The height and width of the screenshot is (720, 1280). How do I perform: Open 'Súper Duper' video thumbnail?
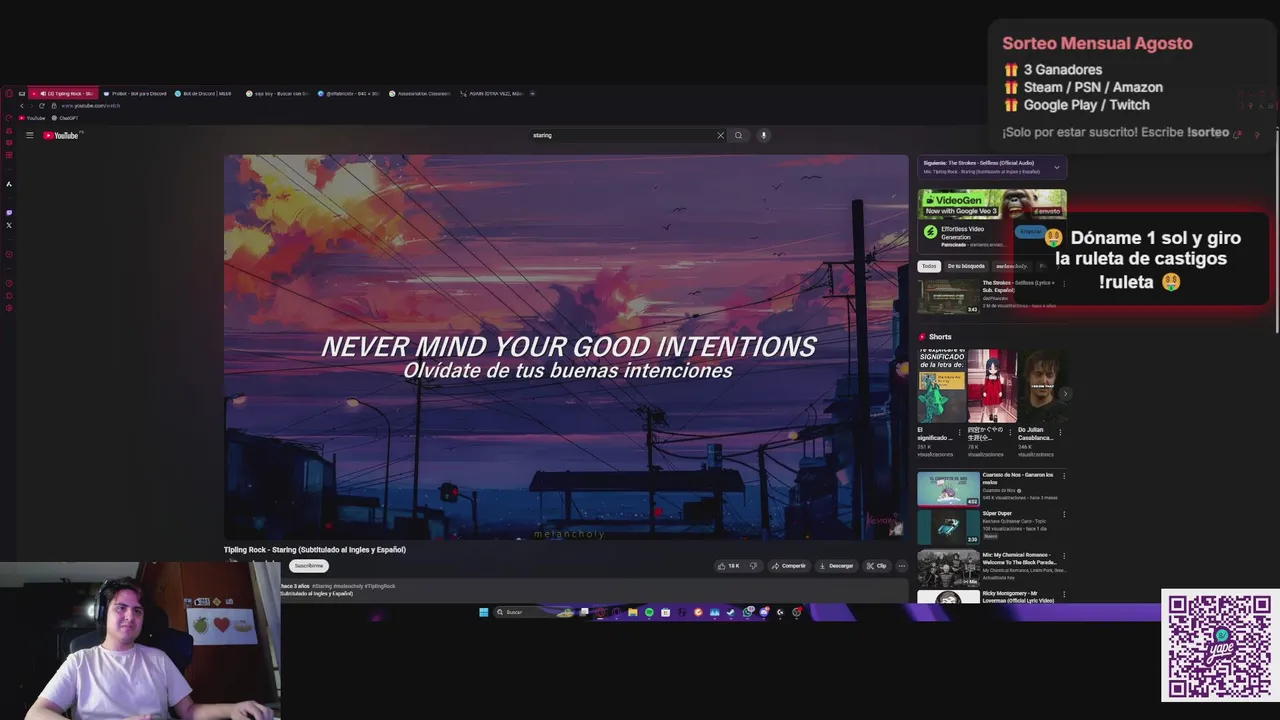click(x=949, y=527)
